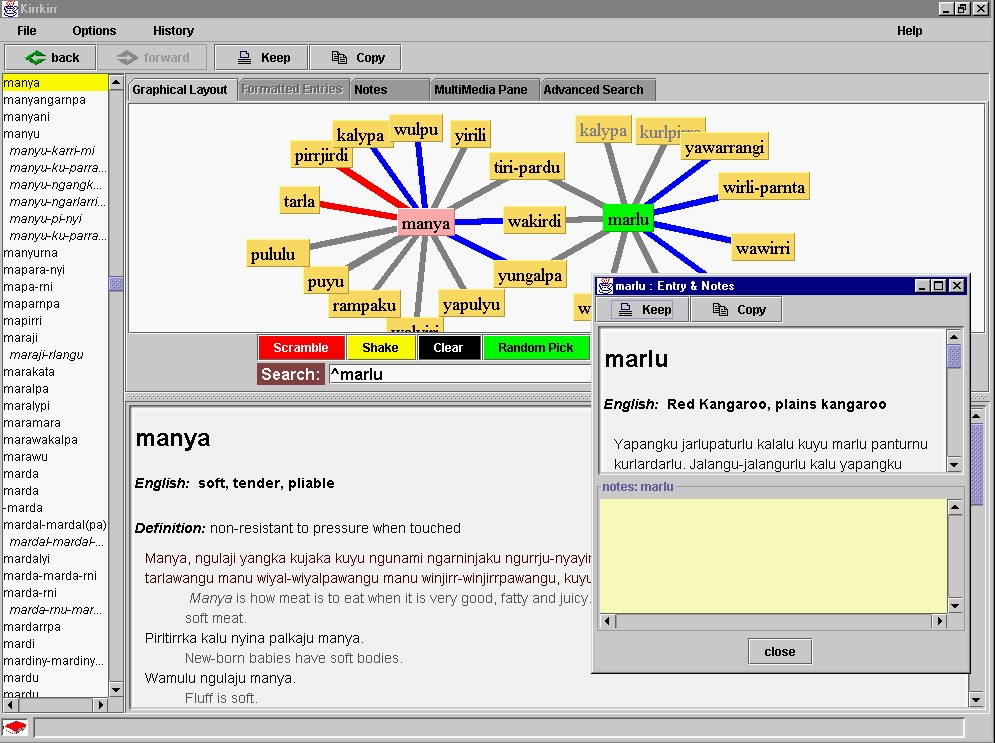Image resolution: width=995 pixels, height=743 pixels.
Task: Click the Kirrkirr title bar Java icon
Action: click(x=10, y=8)
